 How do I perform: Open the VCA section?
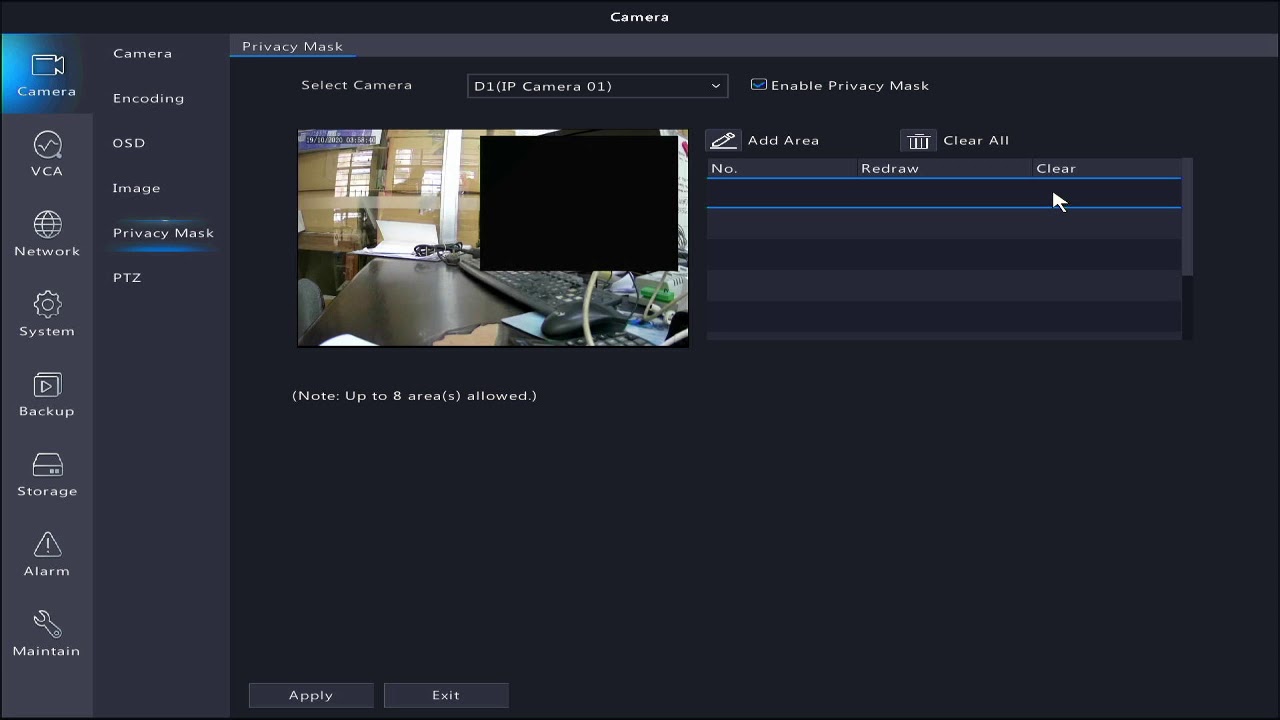(47, 155)
